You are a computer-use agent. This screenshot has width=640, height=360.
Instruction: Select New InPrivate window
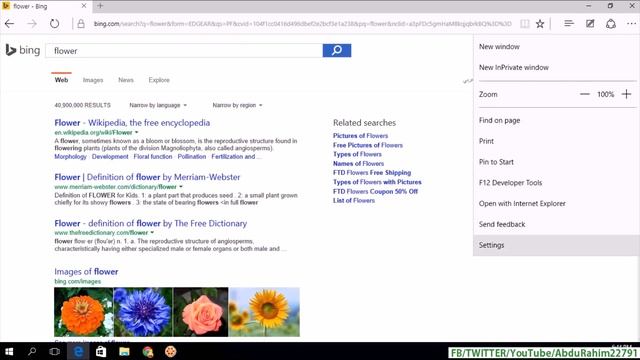[x=556, y=67]
